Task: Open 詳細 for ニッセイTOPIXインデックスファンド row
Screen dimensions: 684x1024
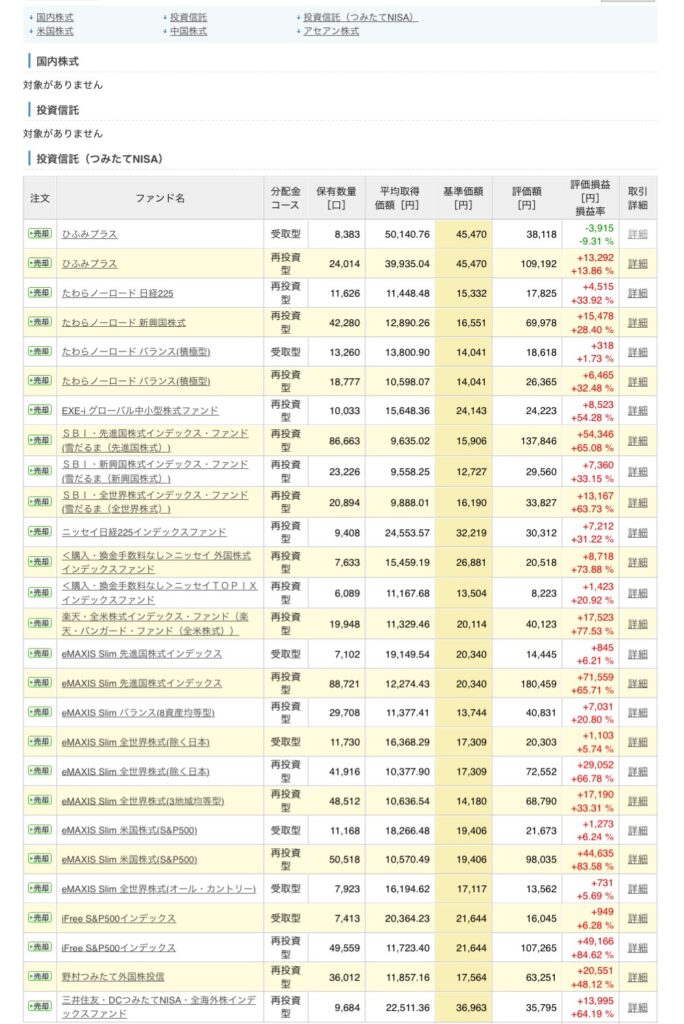Action: [638, 593]
